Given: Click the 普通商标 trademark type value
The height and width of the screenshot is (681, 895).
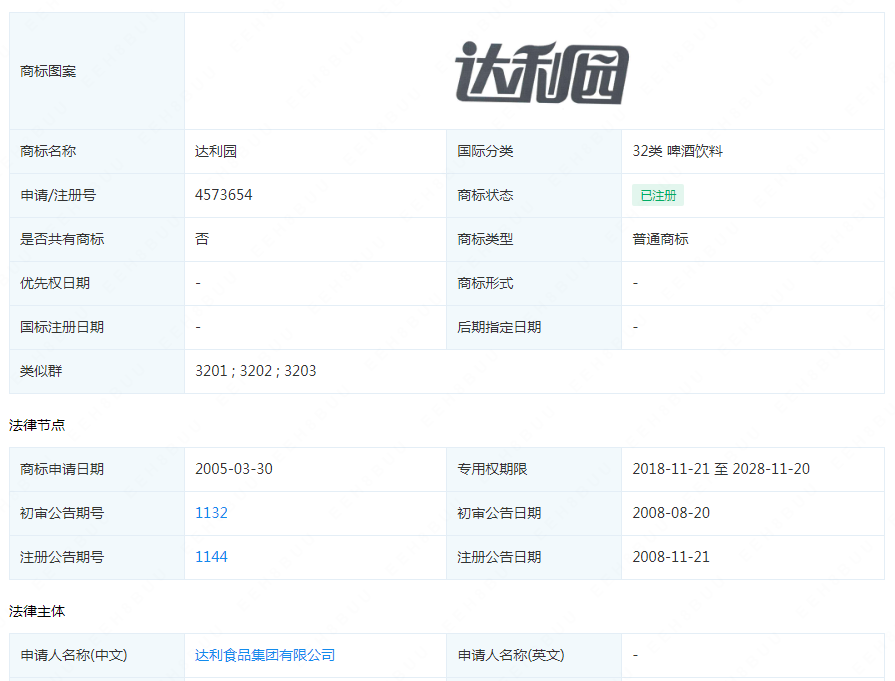Looking at the screenshot, I should (660, 239).
